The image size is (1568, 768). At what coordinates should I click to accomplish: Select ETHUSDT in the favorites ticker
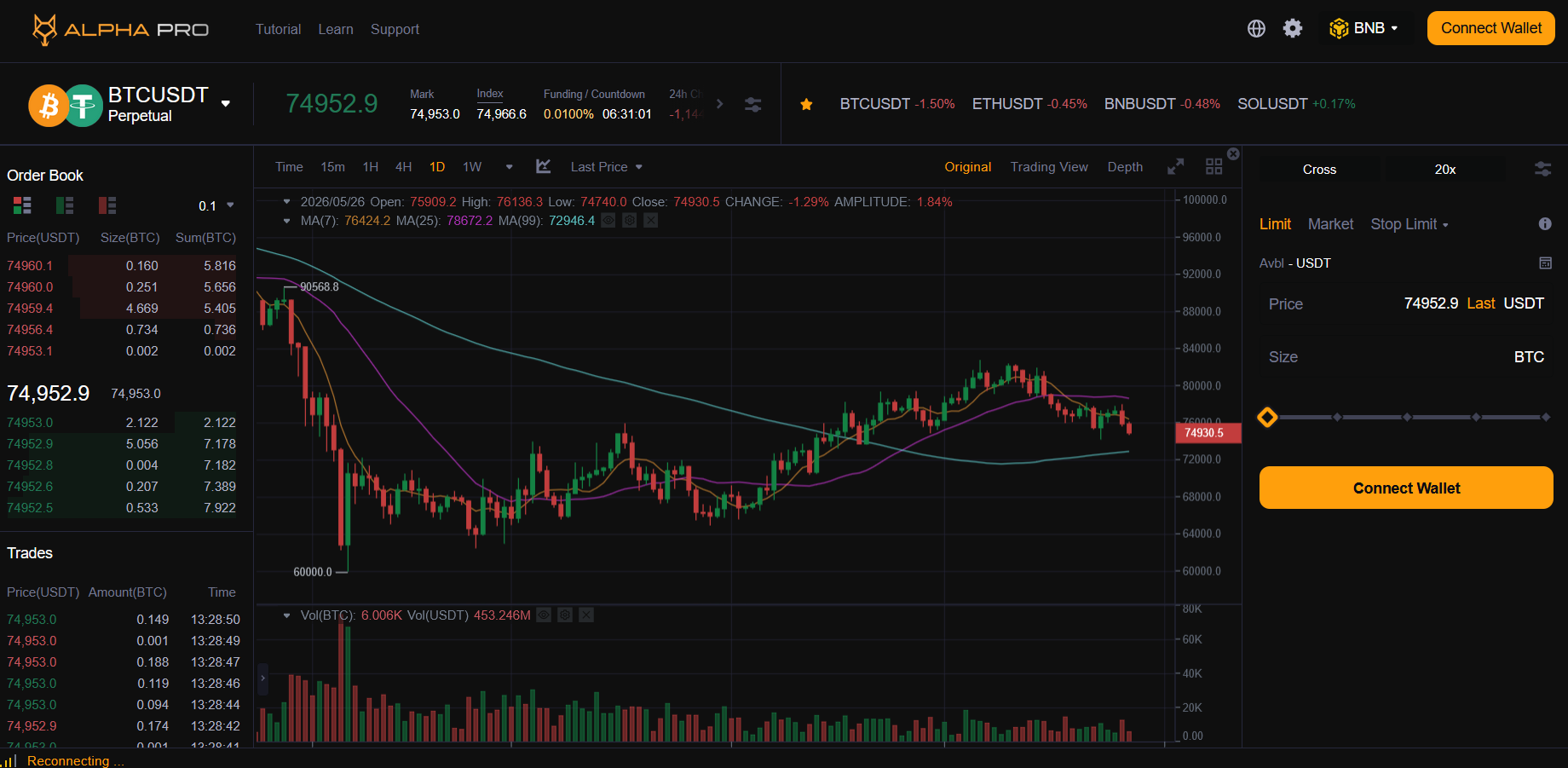(x=1029, y=104)
